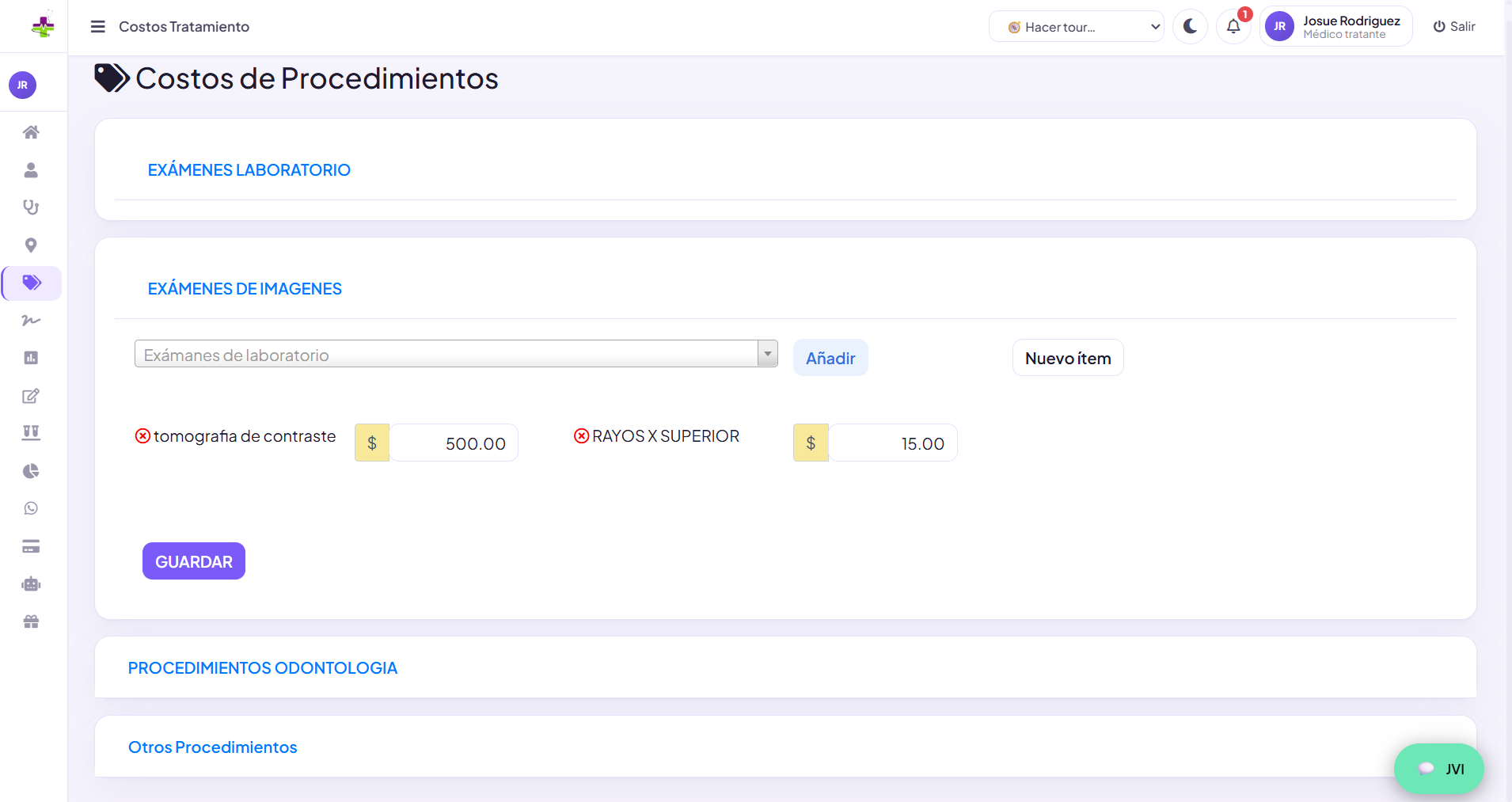Open the robot icon in the sidebar
The height and width of the screenshot is (802, 1512).
point(31,584)
